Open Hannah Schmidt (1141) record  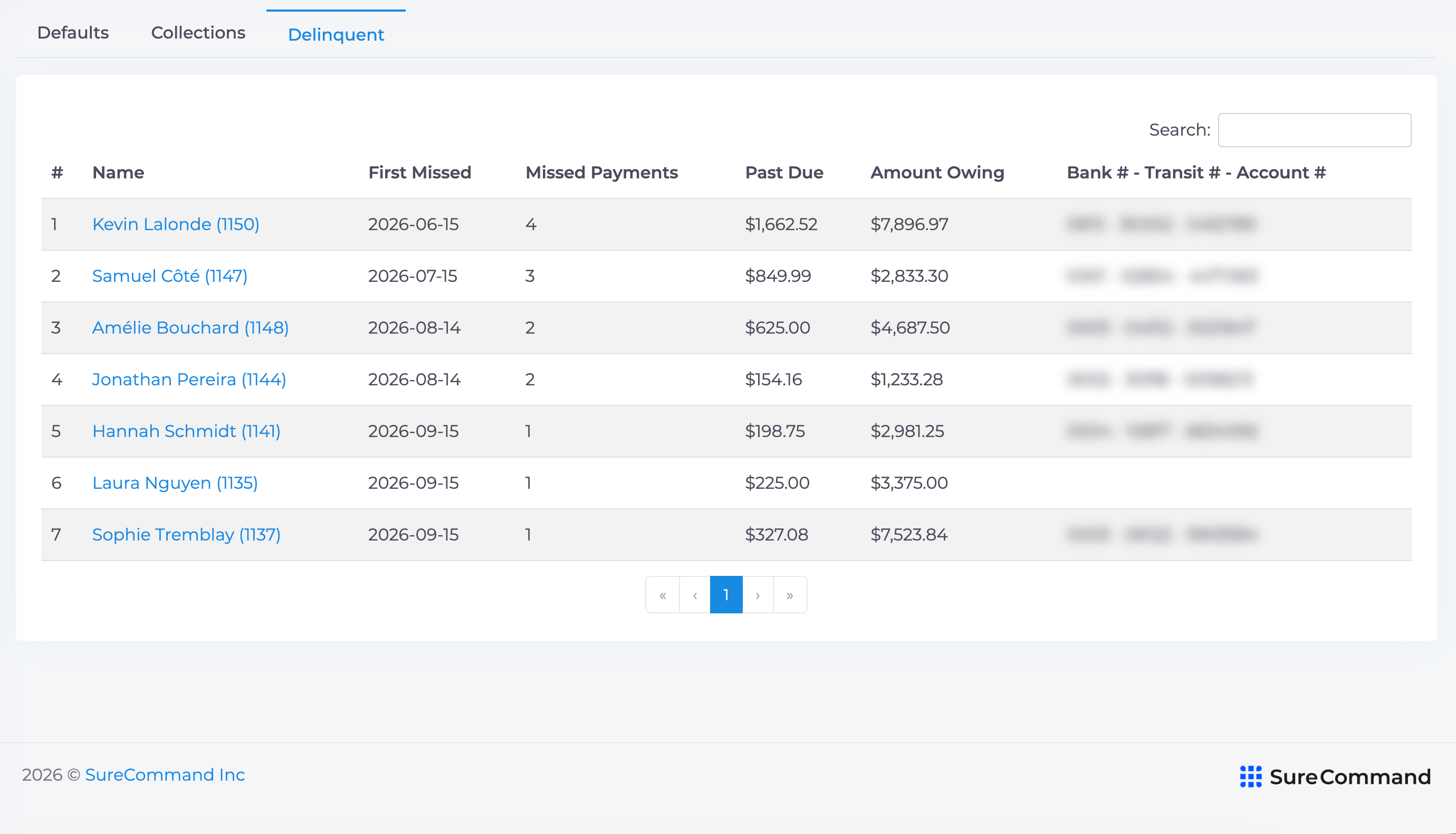187,431
